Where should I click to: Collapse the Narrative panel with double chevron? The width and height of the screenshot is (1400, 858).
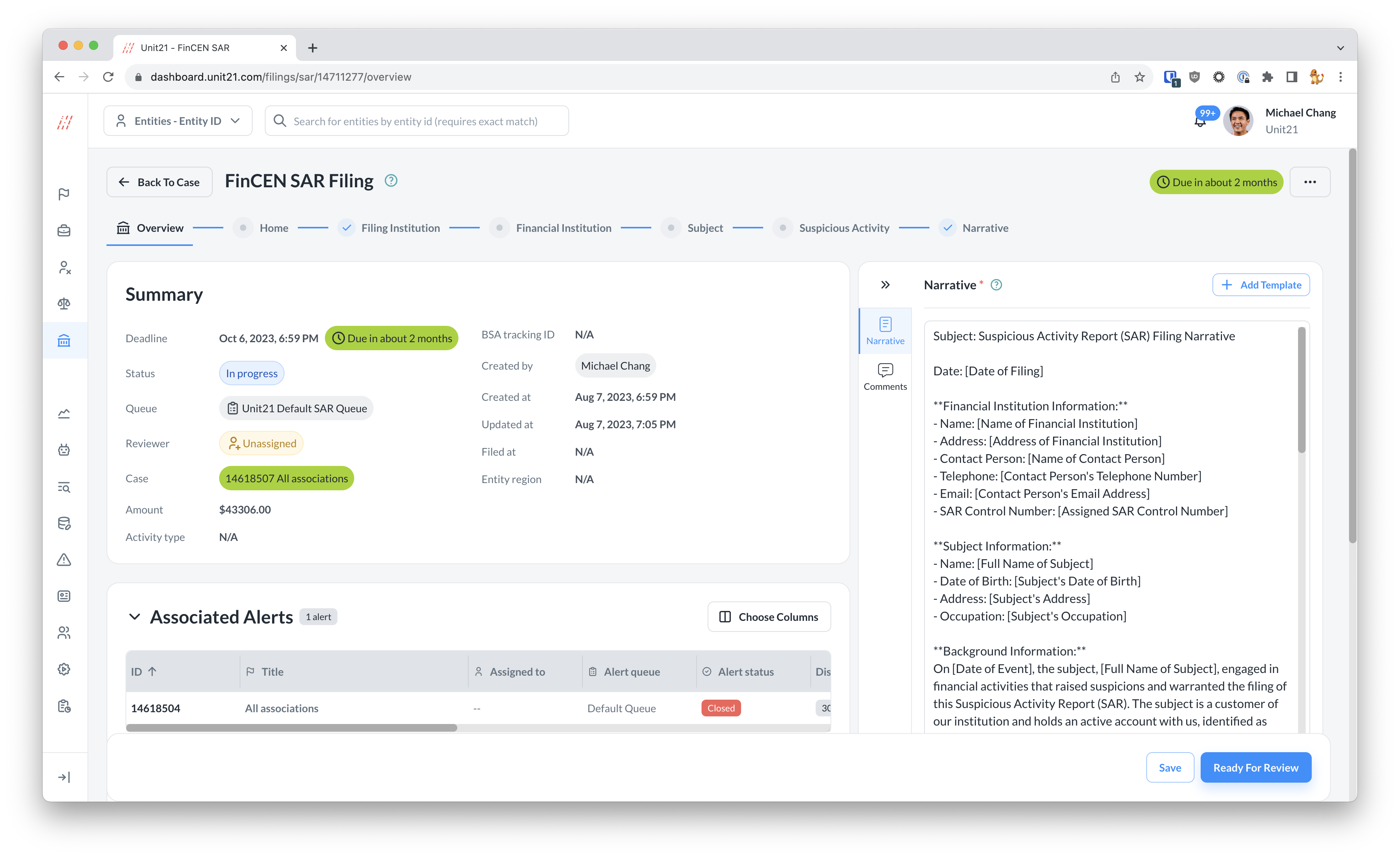click(885, 285)
